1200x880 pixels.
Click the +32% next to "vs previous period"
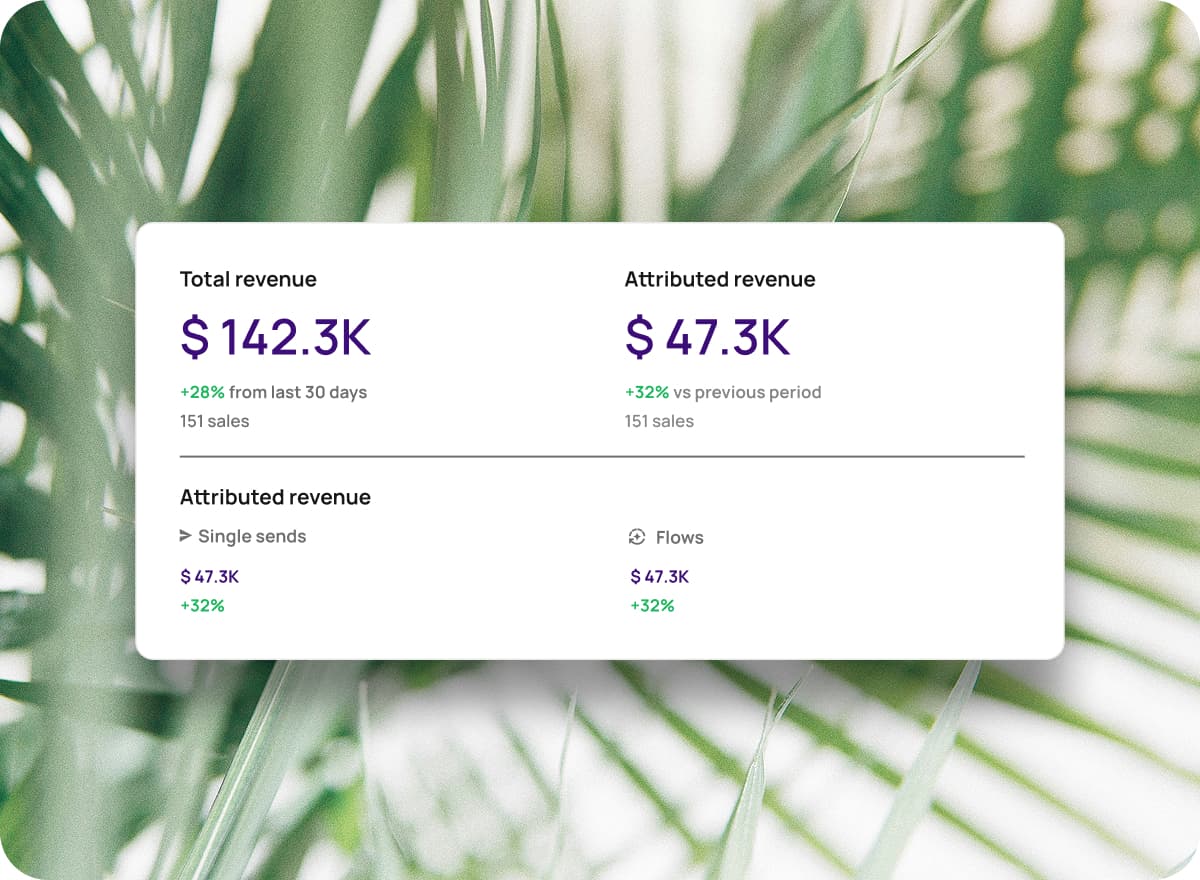647,392
